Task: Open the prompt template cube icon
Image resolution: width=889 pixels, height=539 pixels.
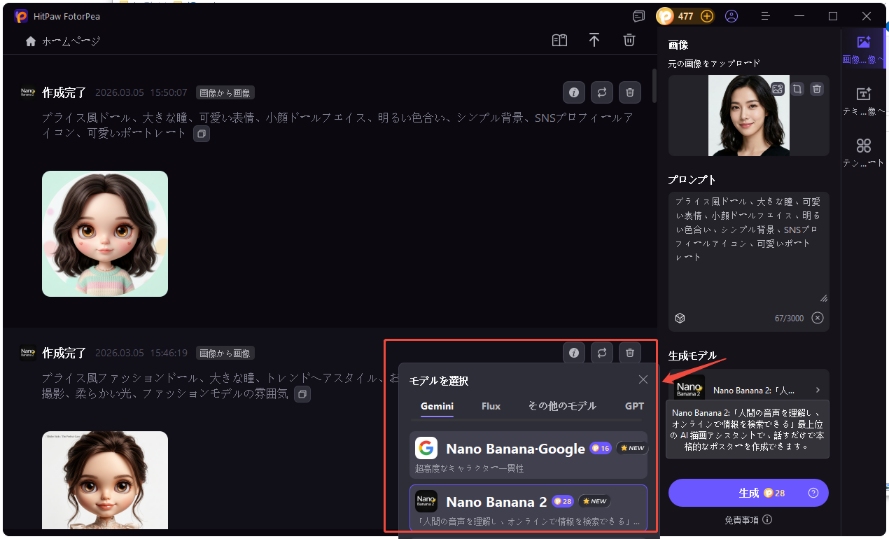Action: (x=680, y=318)
